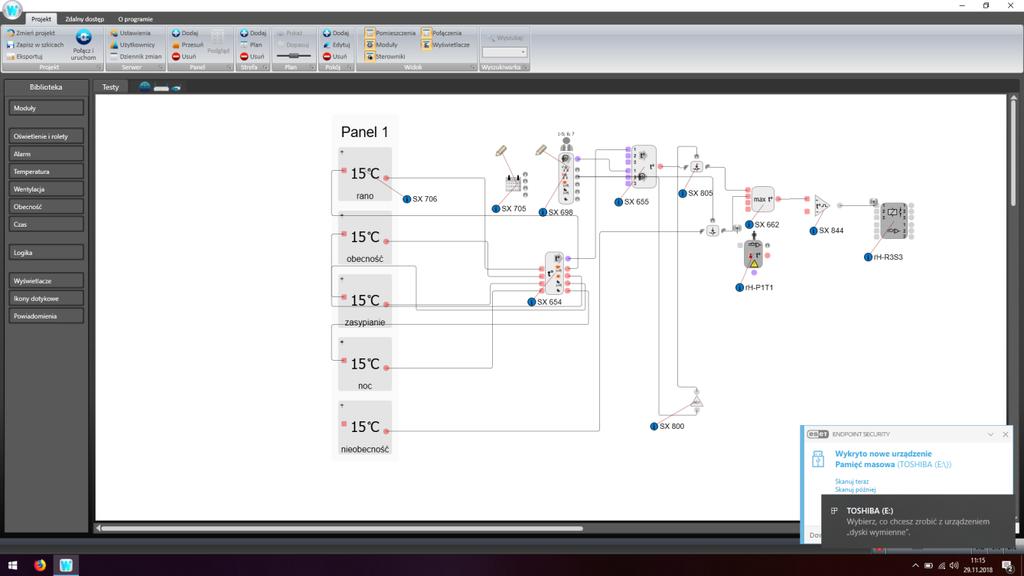Open Ustawienia in the Serwer group

tap(130, 33)
